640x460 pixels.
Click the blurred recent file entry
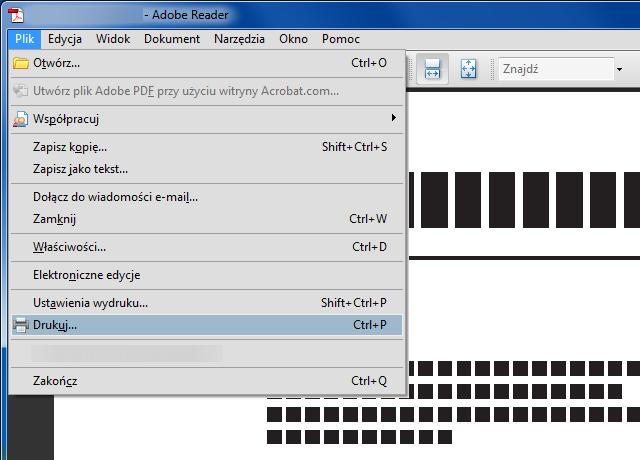207,353
